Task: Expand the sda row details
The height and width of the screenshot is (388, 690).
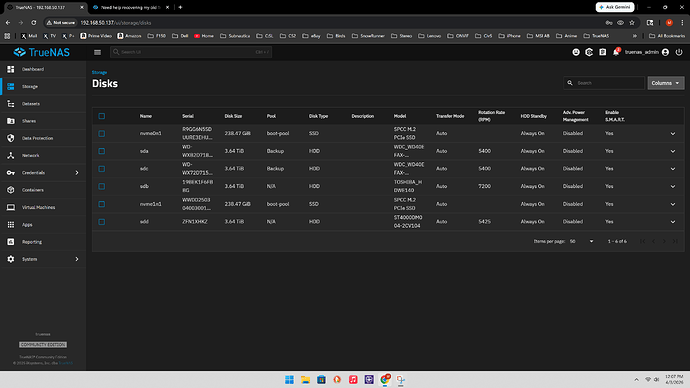Action: coord(673,151)
